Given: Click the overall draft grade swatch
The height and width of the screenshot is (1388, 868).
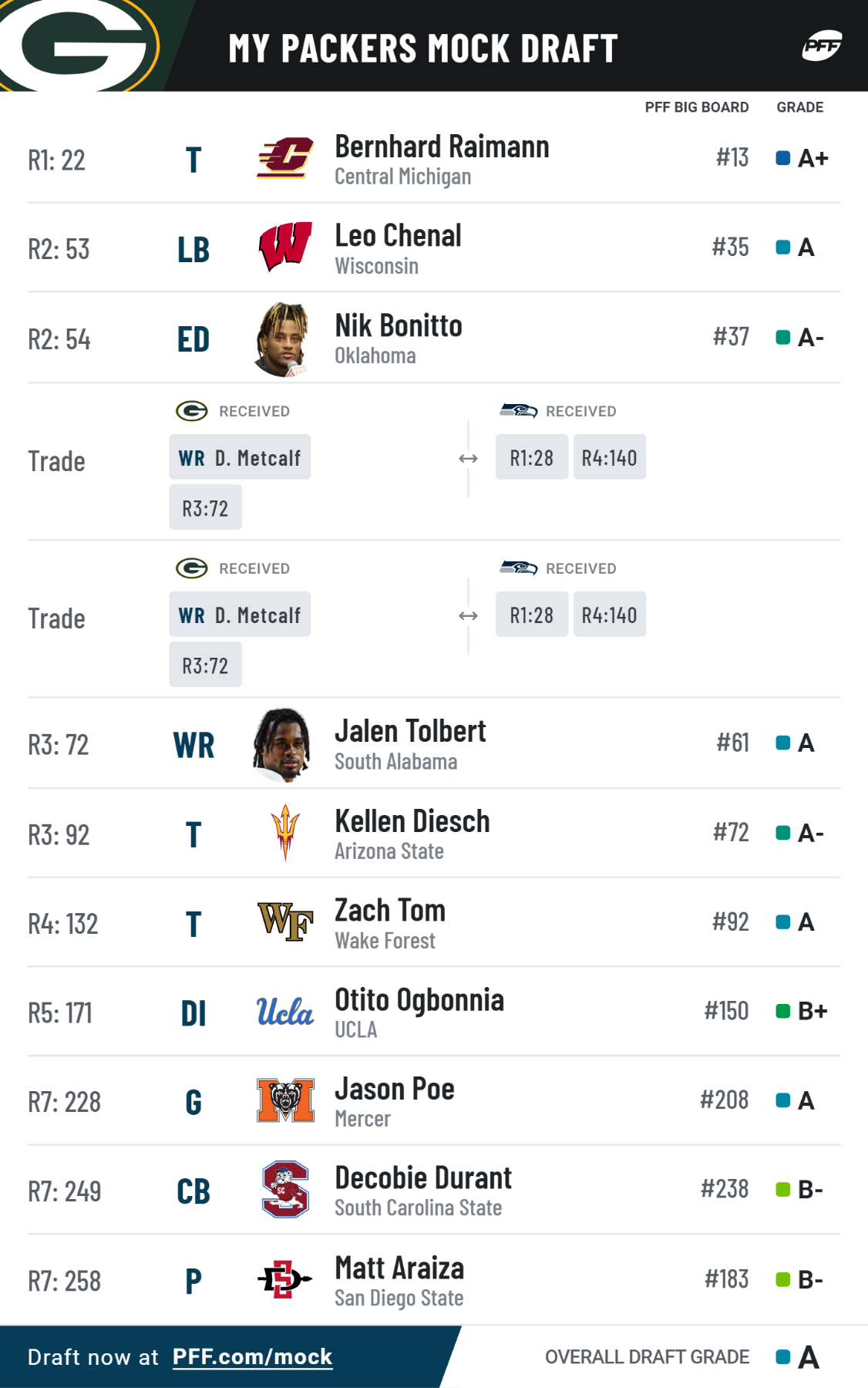Looking at the screenshot, I should tap(783, 1357).
